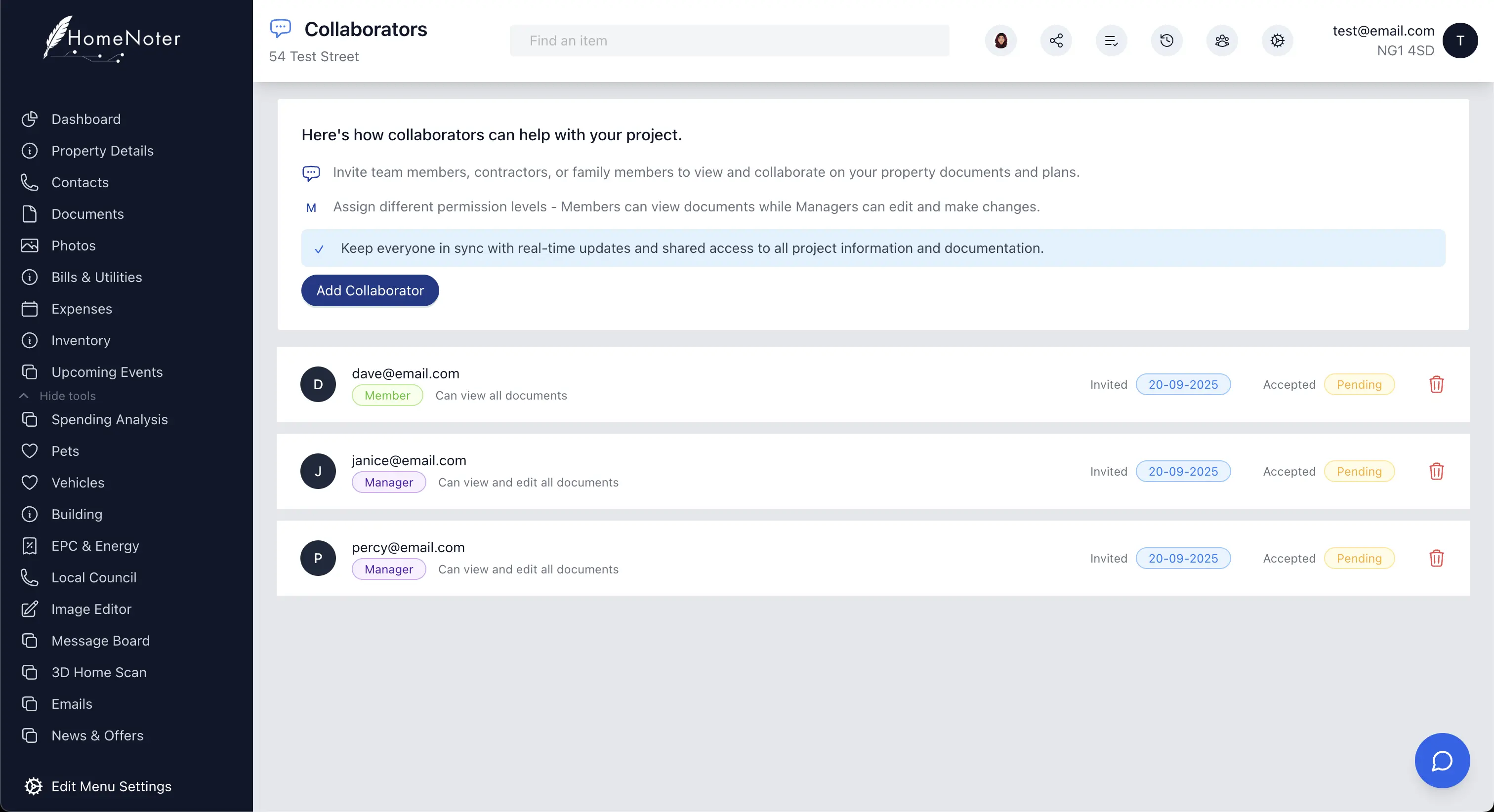Viewport: 1494px width, 812px height.
Task: Click the avatar photo icon in header
Action: pyautogui.click(x=1000, y=41)
